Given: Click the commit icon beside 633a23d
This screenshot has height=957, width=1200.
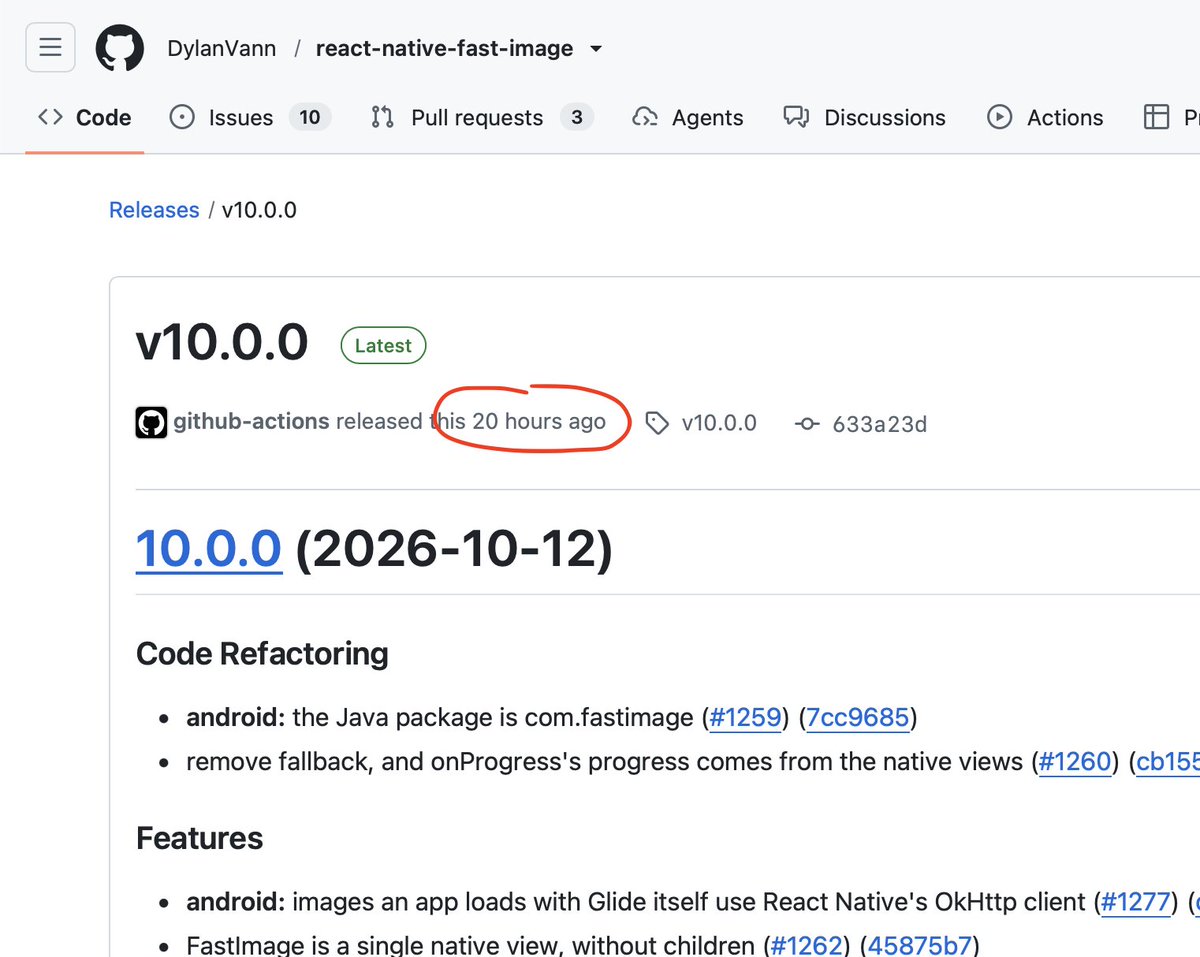Looking at the screenshot, I should (807, 424).
